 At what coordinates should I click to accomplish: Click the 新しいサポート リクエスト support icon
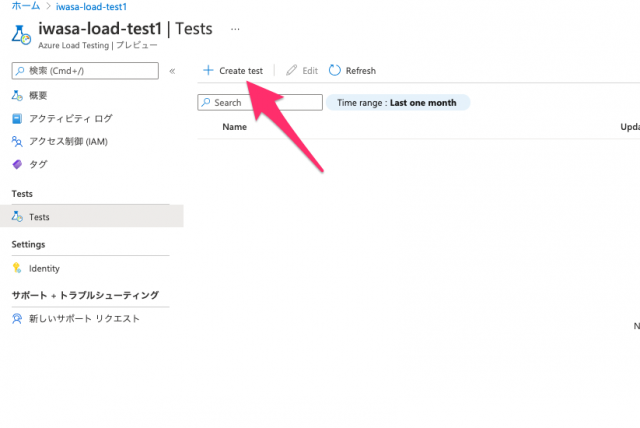(17, 318)
